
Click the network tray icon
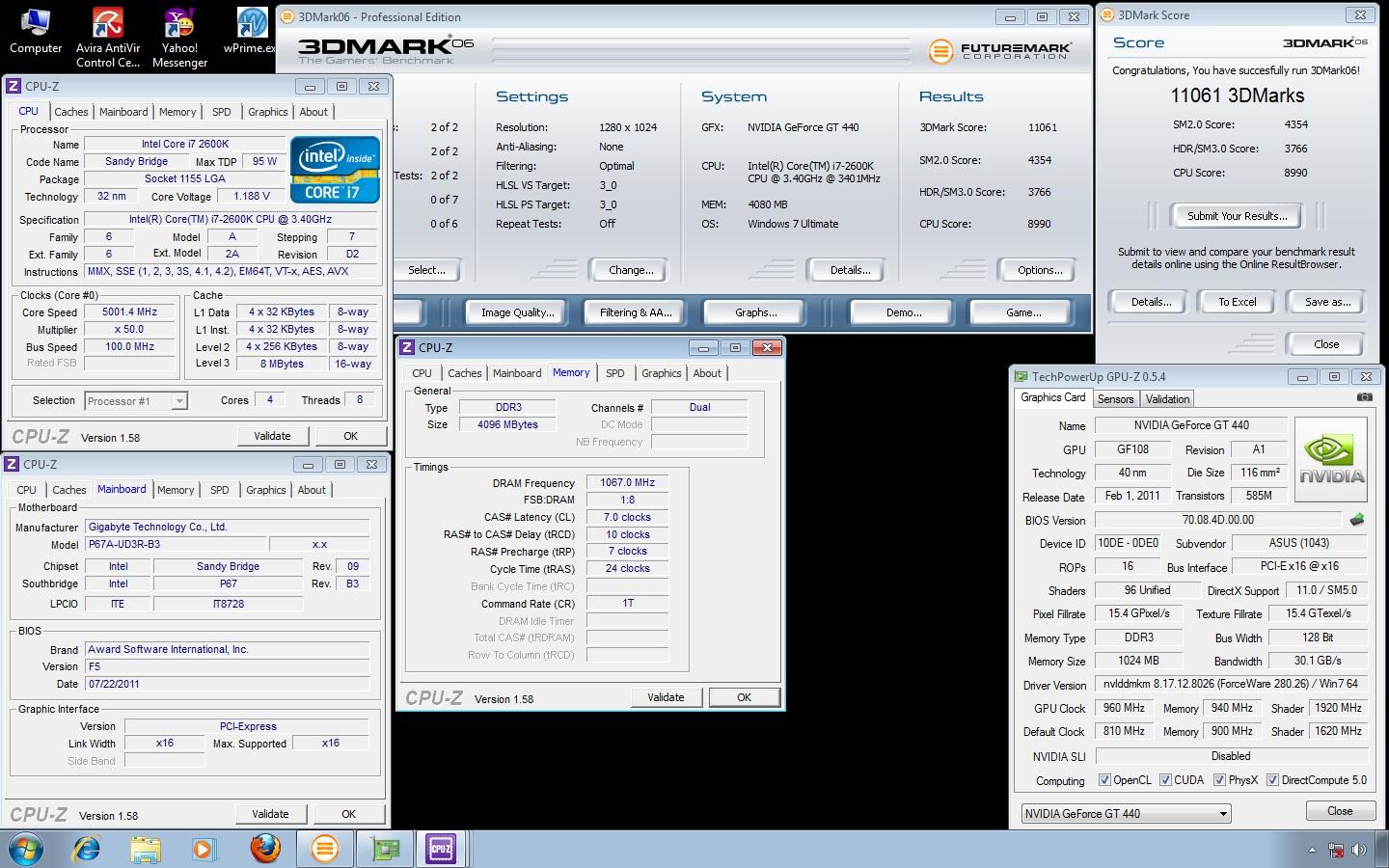click(1336, 850)
